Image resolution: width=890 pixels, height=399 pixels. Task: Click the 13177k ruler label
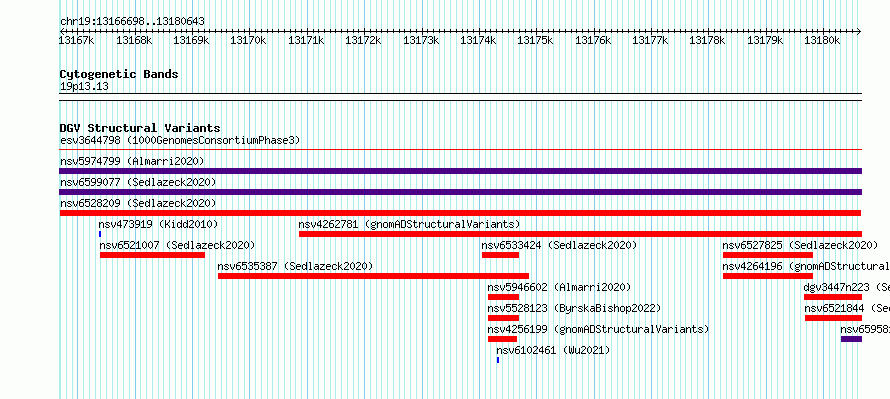[650, 40]
